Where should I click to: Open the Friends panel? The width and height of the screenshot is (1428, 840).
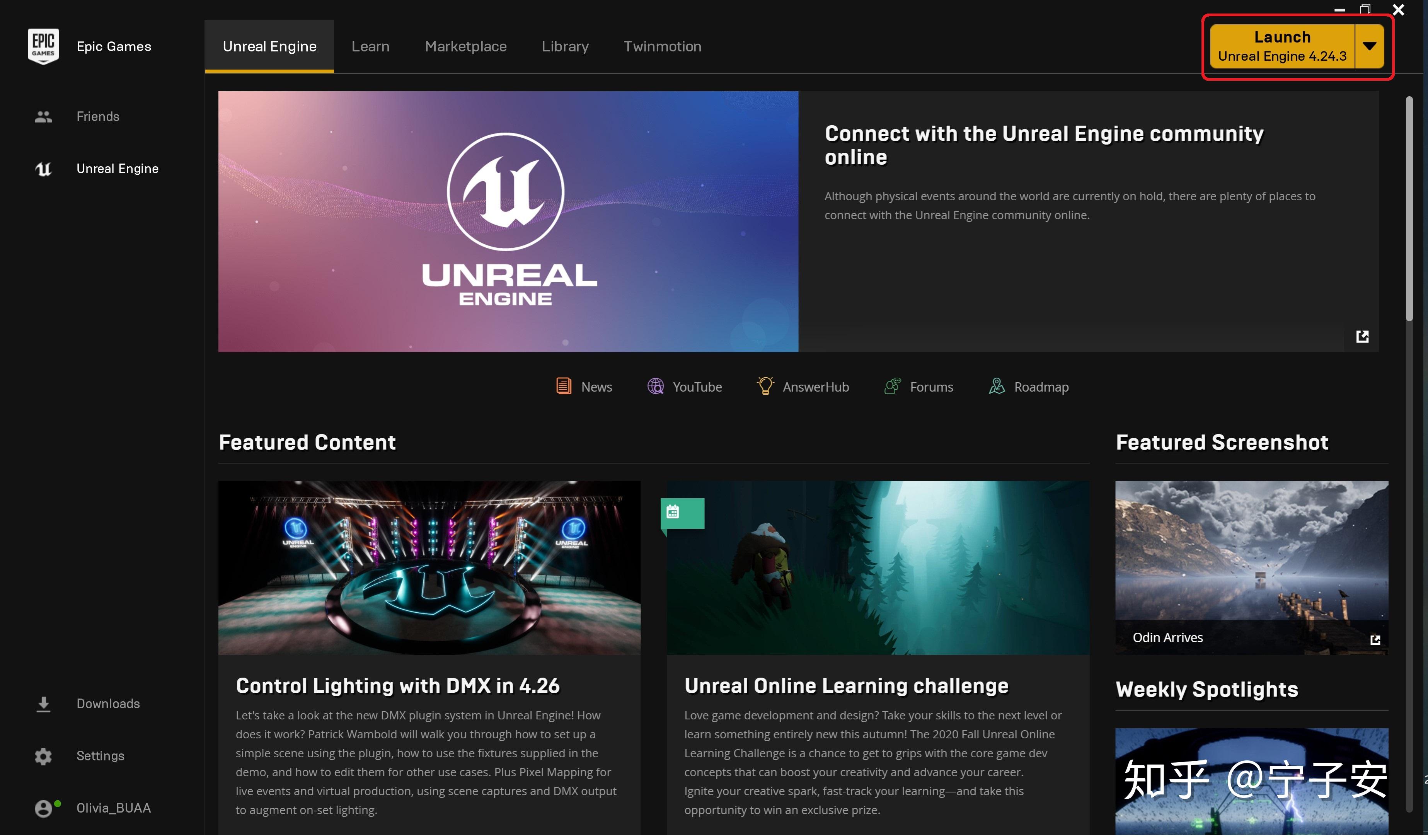(x=97, y=116)
